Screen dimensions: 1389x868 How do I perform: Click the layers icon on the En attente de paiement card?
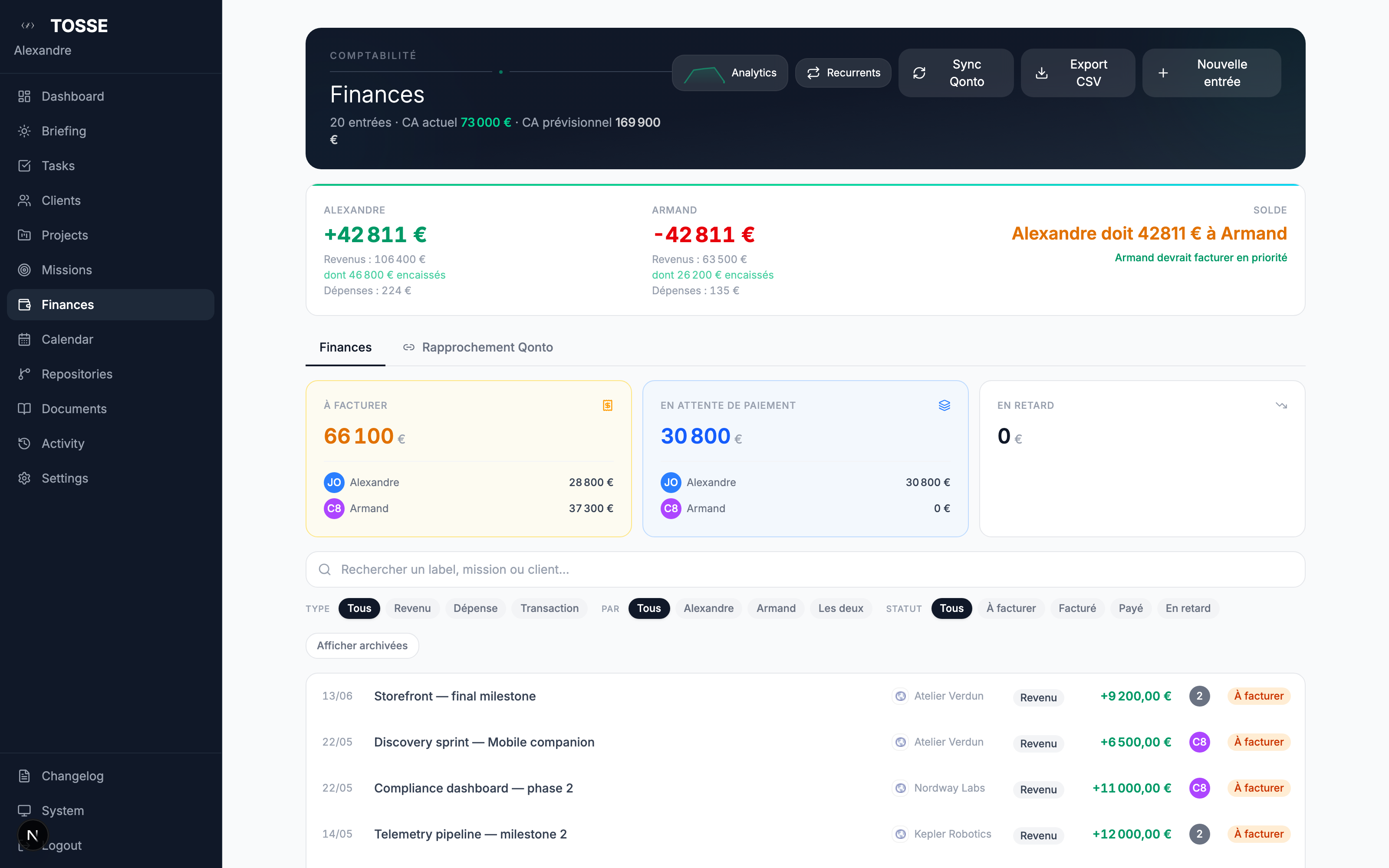pyautogui.click(x=944, y=405)
